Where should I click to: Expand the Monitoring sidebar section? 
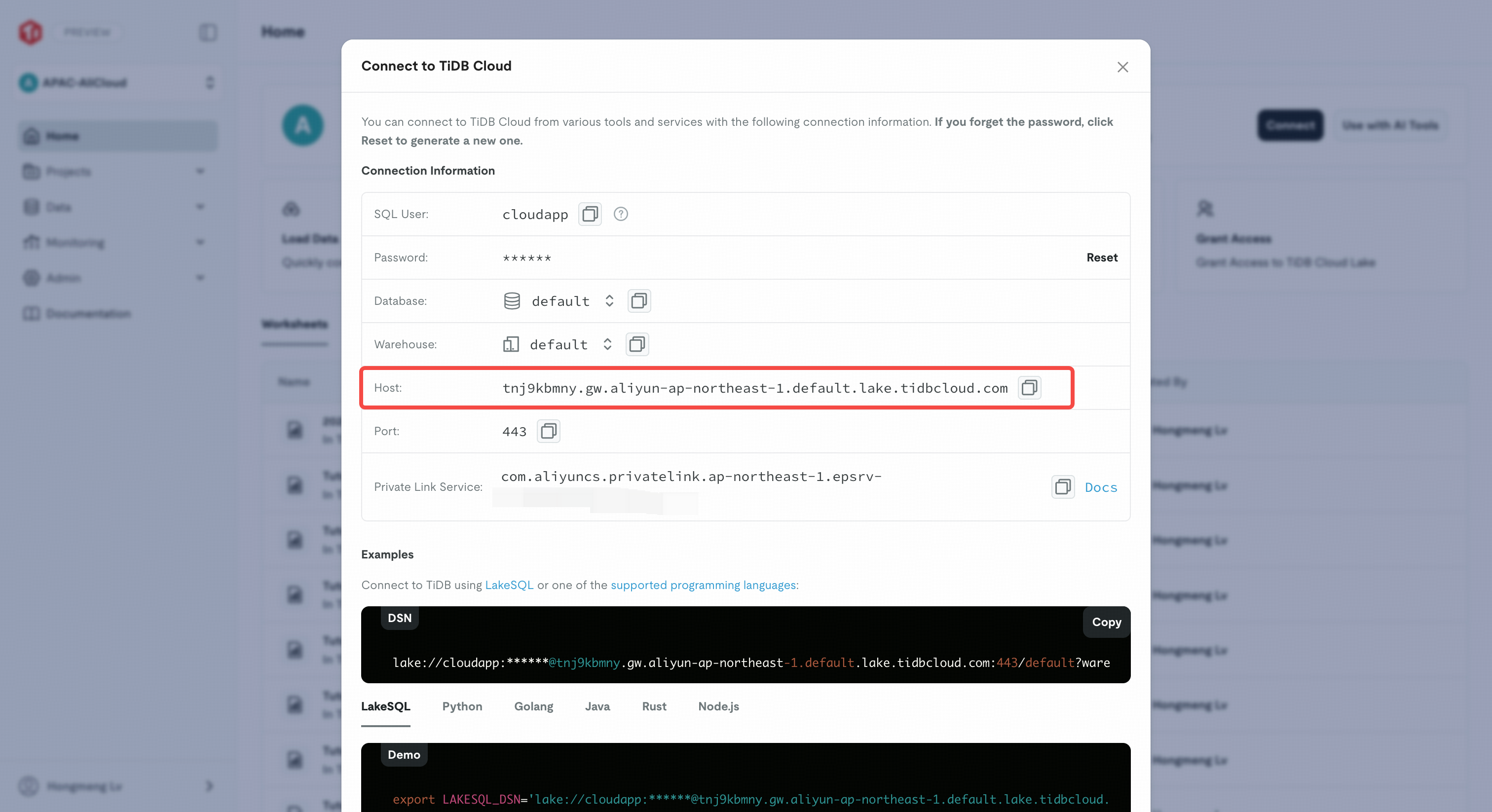coord(117,242)
